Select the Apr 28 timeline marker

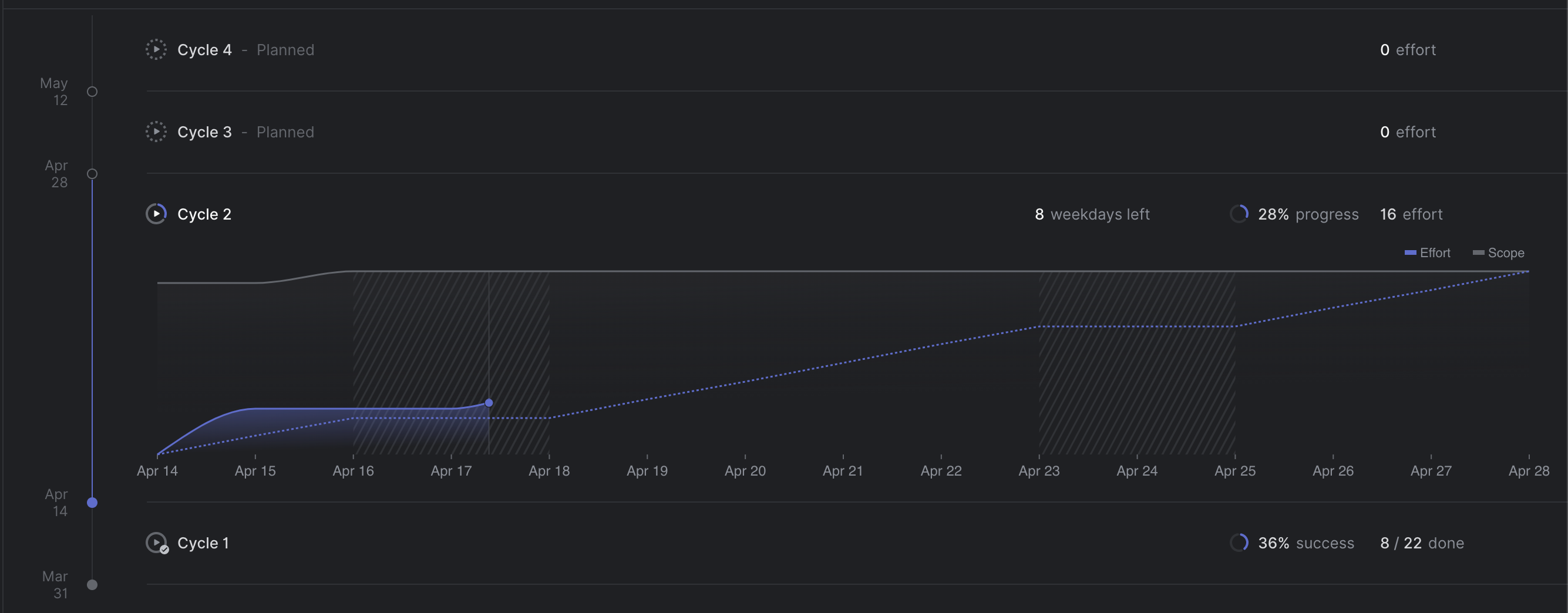(x=92, y=173)
